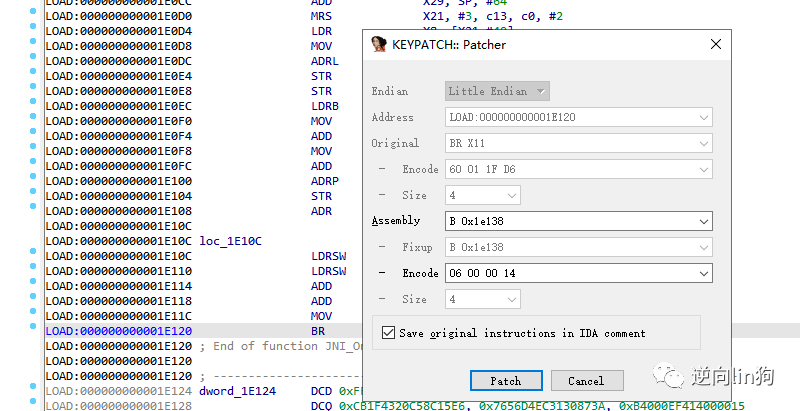Screen dimensions: 800x411
Task: Toggle Save original instructions in IDA comment
Action: (388, 333)
